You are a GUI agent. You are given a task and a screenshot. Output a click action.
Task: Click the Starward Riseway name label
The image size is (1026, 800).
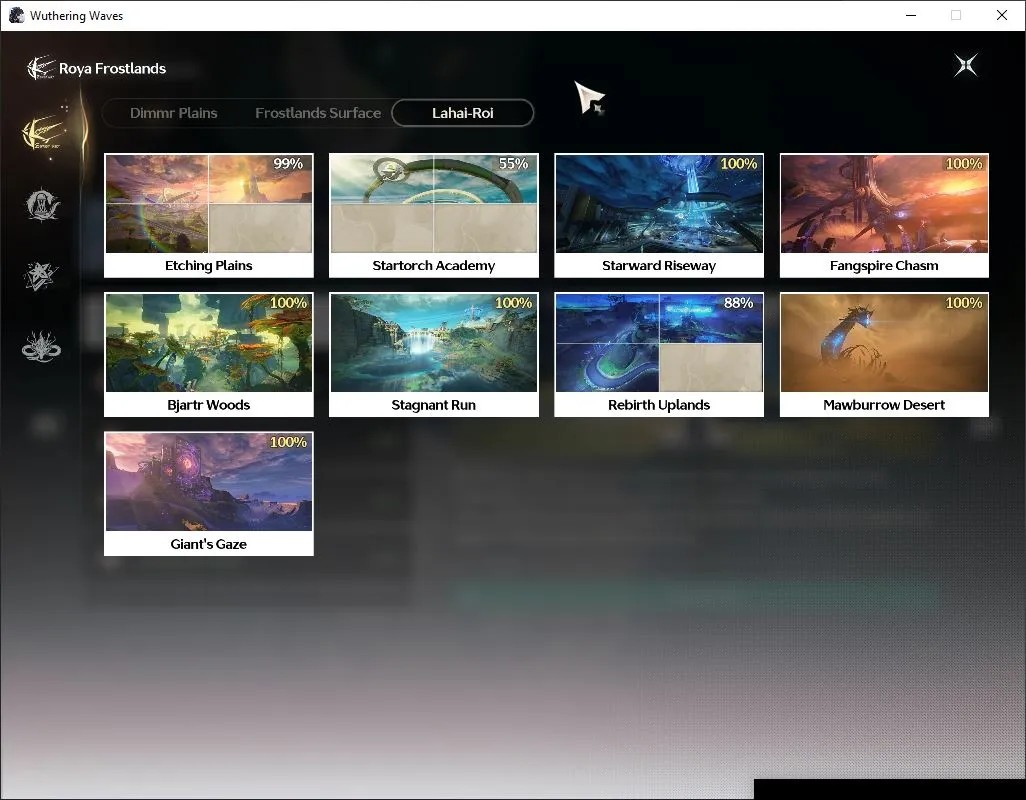(x=659, y=266)
